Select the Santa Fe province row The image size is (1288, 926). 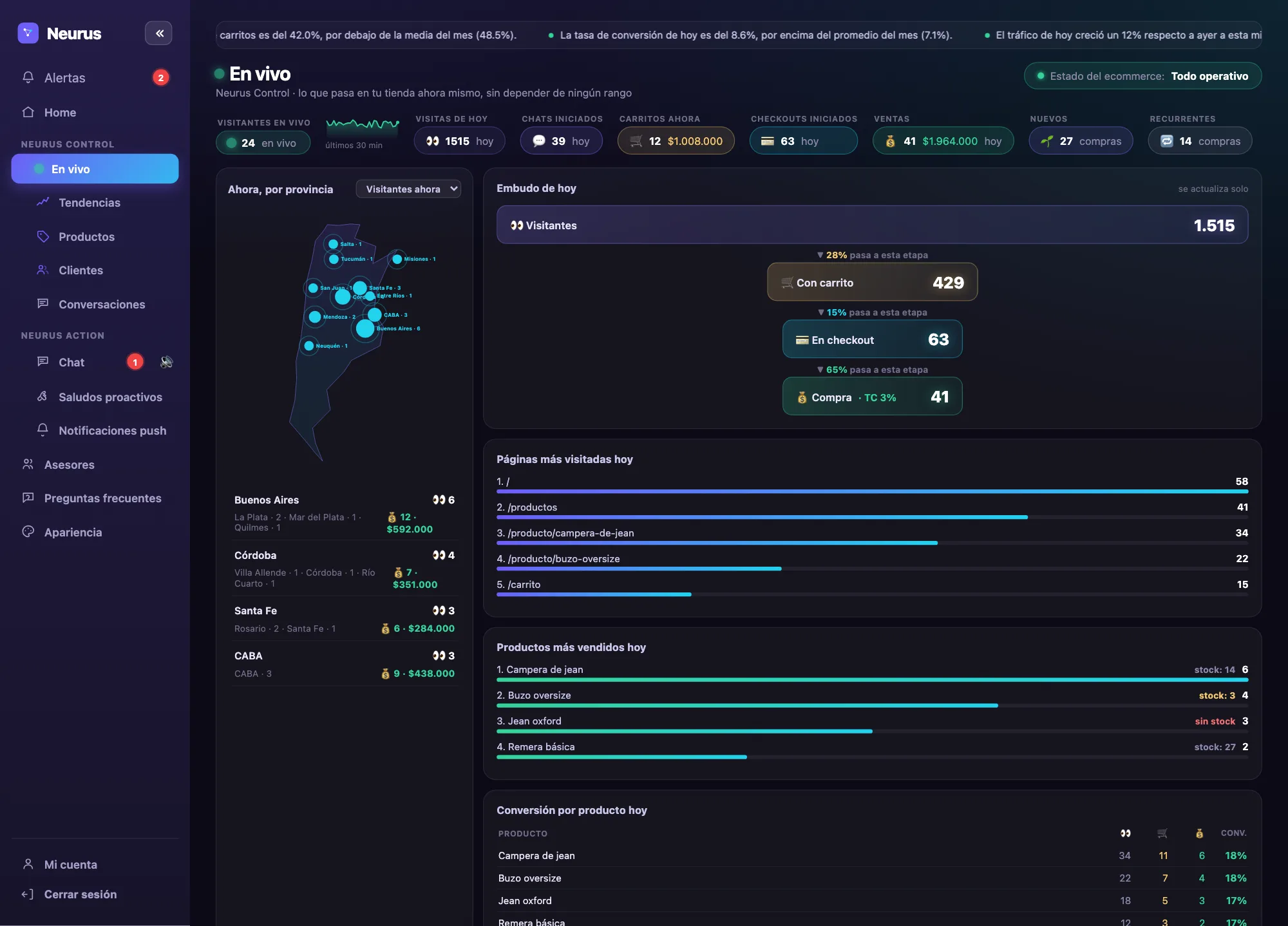(x=345, y=619)
